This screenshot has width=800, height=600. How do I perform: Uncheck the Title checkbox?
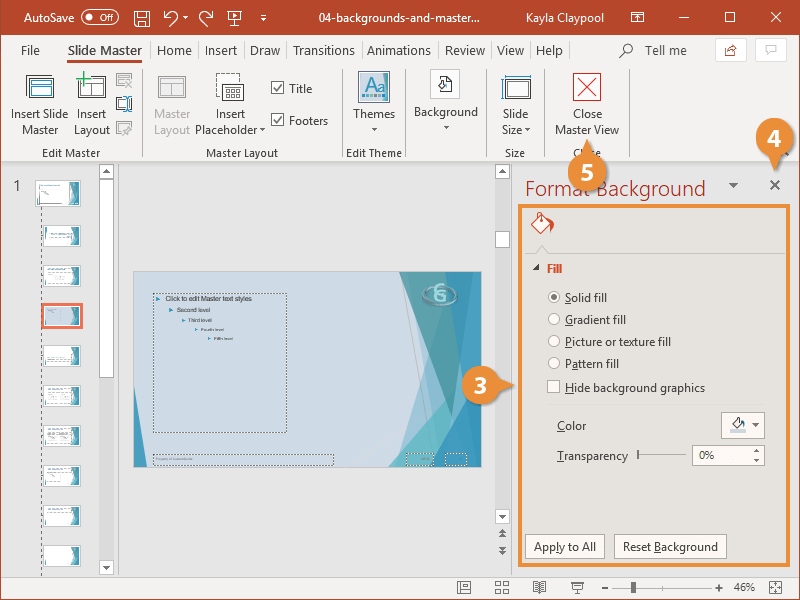[278, 88]
